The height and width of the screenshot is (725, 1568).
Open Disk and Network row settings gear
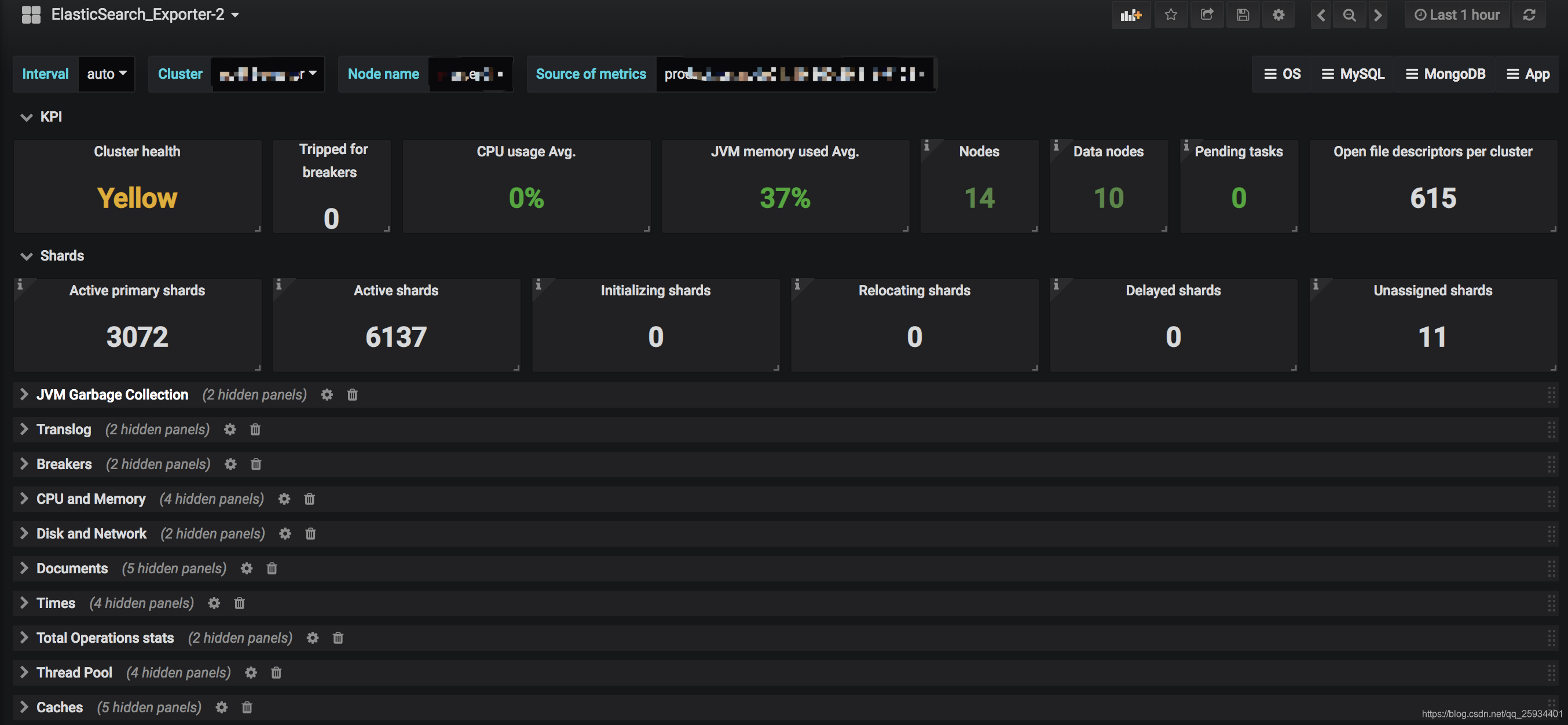click(285, 533)
